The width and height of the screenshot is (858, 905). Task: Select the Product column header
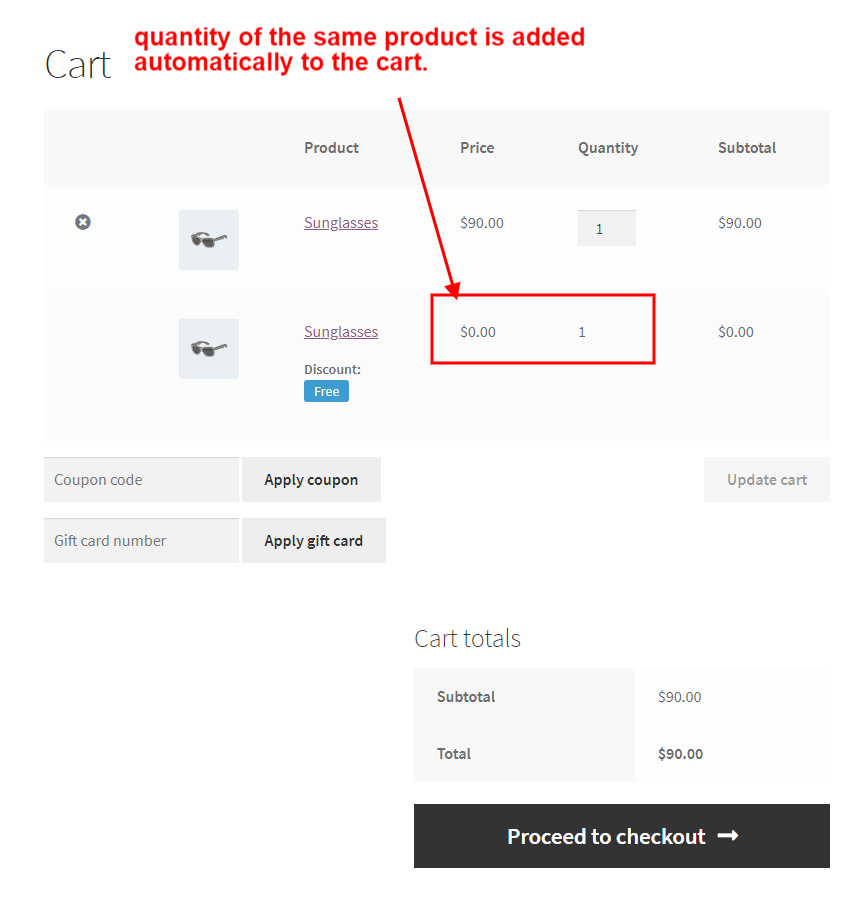click(x=331, y=148)
